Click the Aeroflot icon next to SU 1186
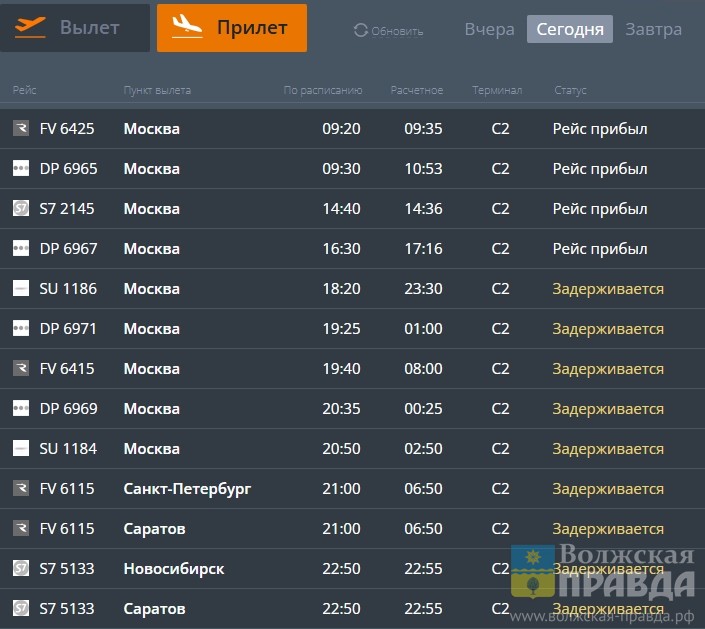705x629 pixels. click(x=21, y=289)
